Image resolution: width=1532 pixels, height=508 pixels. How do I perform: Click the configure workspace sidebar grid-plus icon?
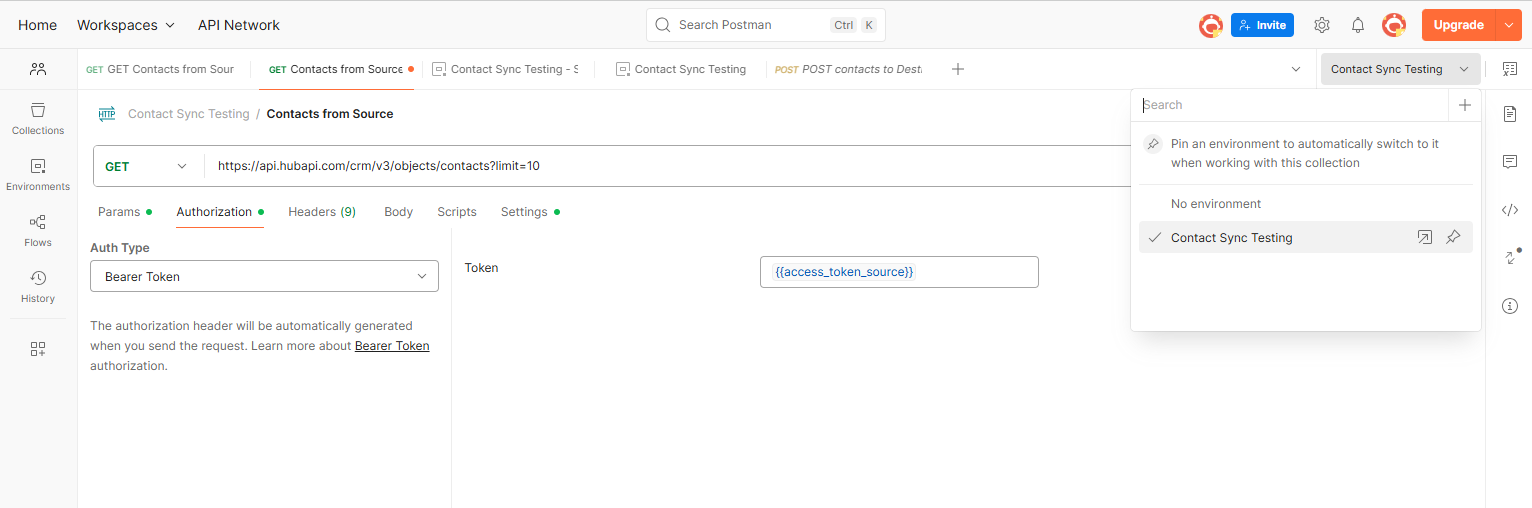[38, 349]
